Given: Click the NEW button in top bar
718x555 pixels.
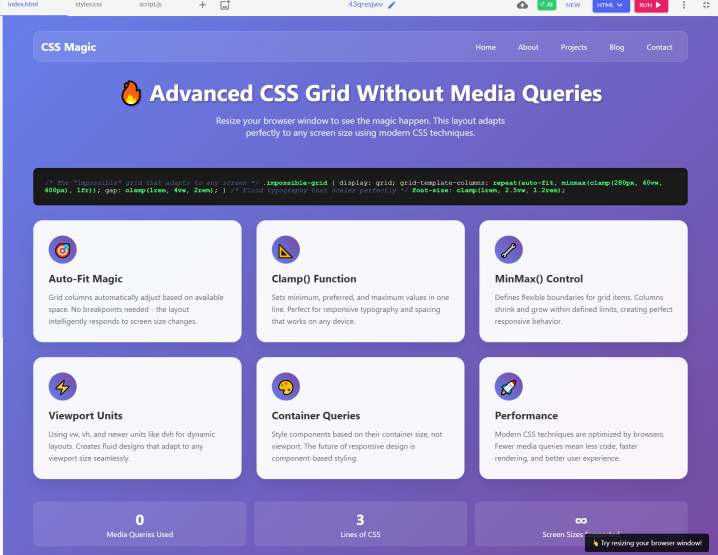Looking at the screenshot, I should 573,5.
